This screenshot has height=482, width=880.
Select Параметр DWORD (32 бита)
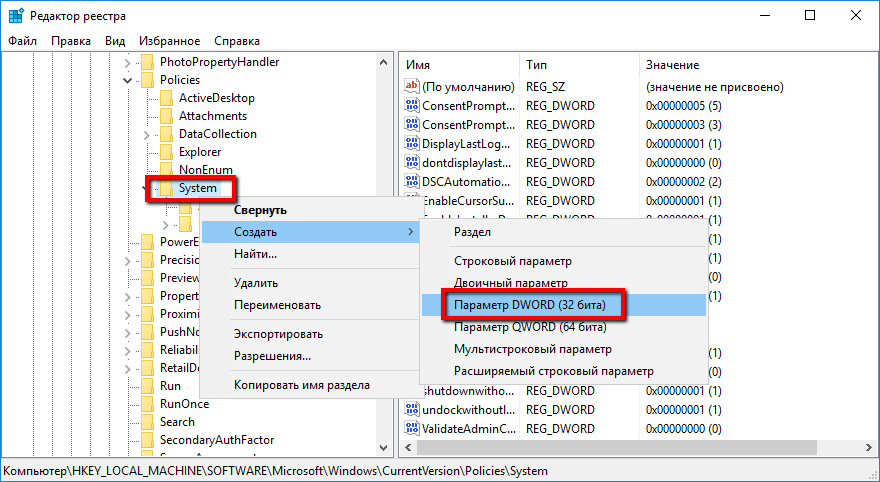[x=563, y=305]
